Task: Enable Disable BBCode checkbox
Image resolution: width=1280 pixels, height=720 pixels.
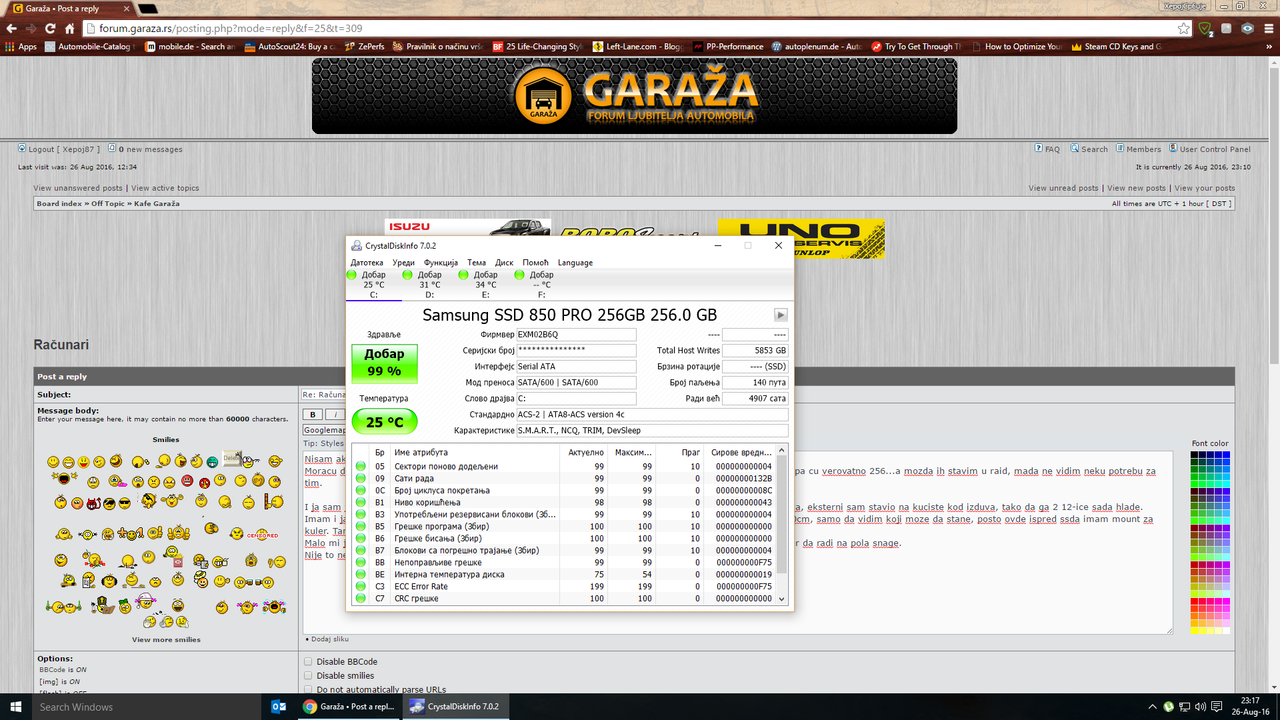Action: 308,662
